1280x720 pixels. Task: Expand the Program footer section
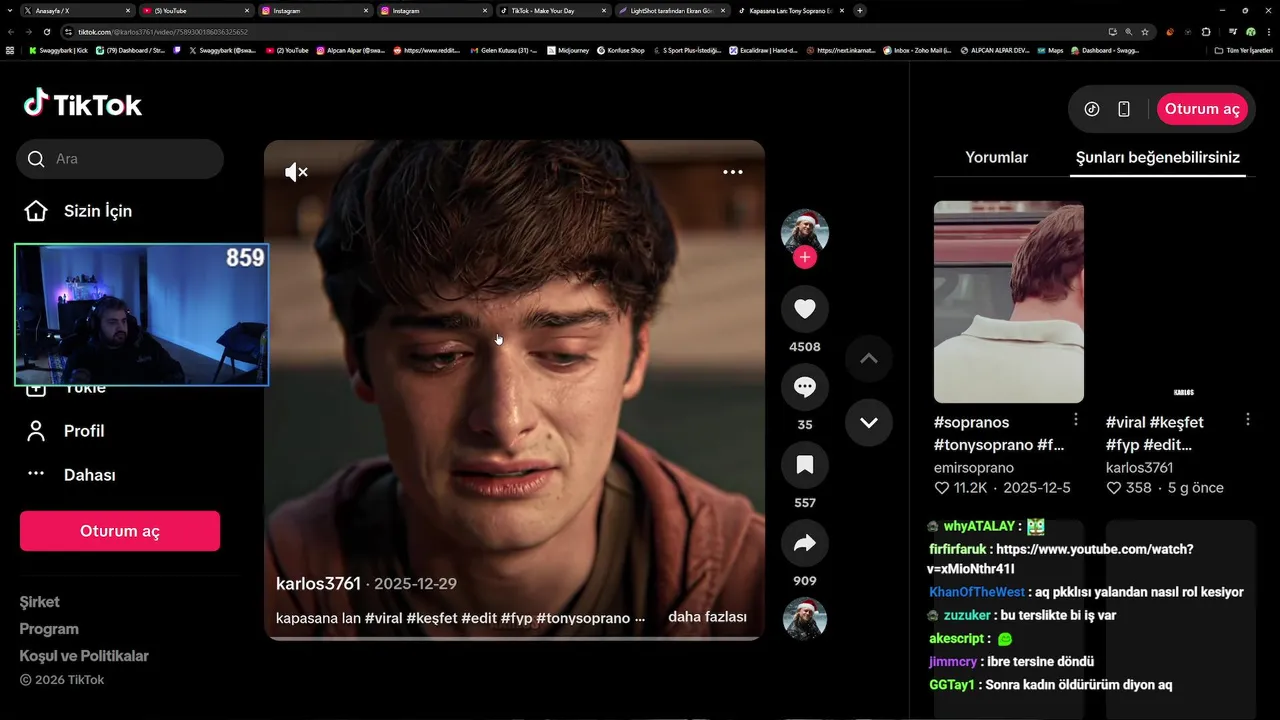point(49,629)
